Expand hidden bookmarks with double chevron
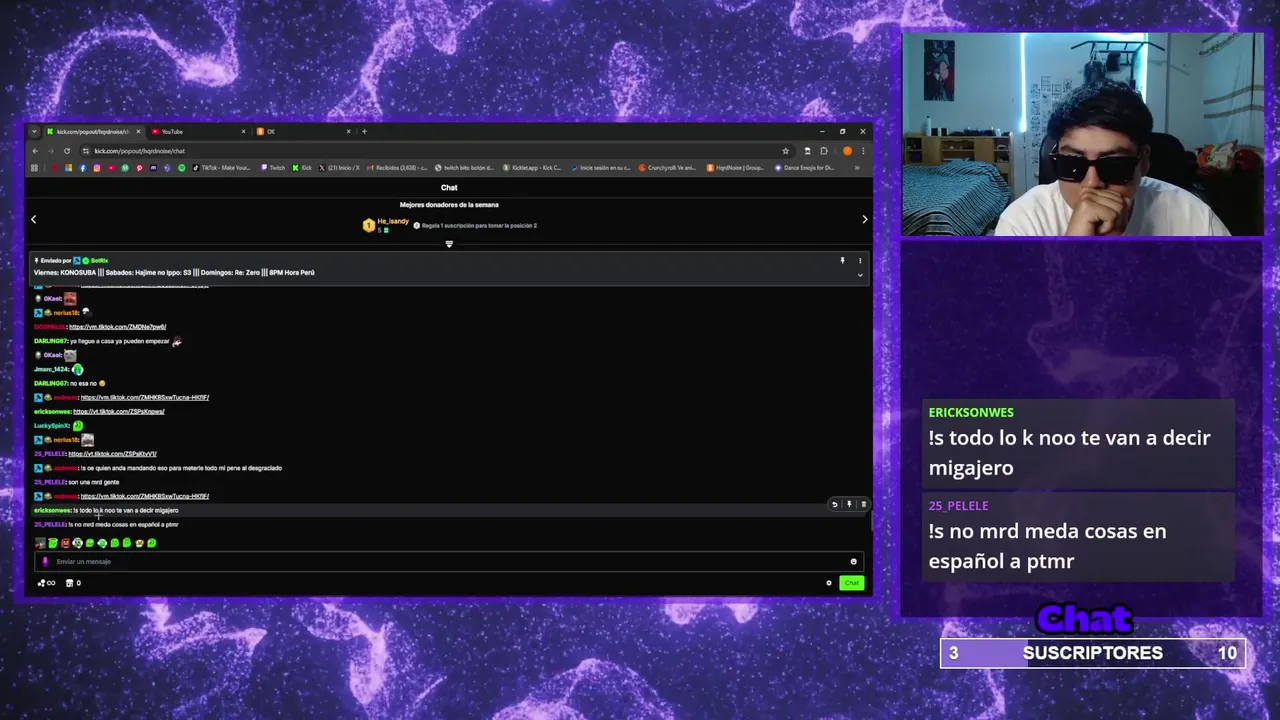The width and height of the screenshot is (1280, 720). (857, 168)
